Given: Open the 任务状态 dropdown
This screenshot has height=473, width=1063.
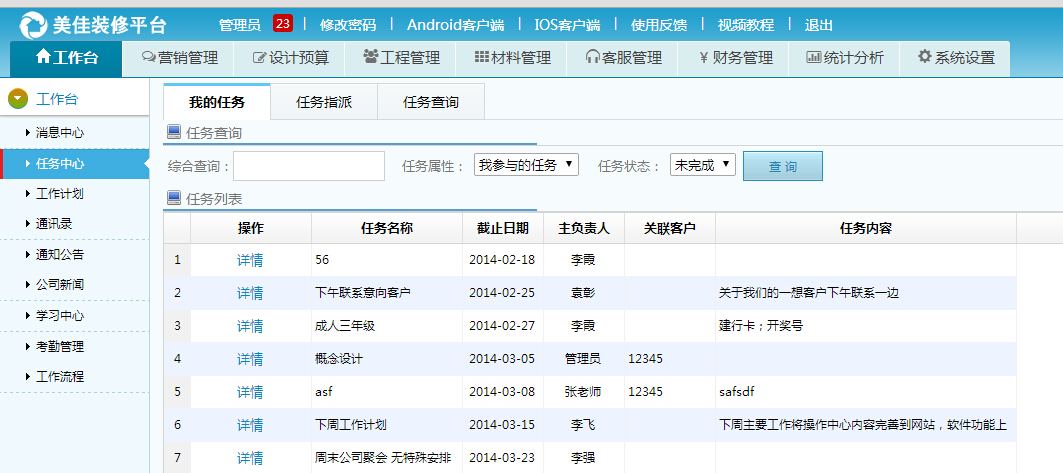Looking at the screenshot, I should click(703, 165).
